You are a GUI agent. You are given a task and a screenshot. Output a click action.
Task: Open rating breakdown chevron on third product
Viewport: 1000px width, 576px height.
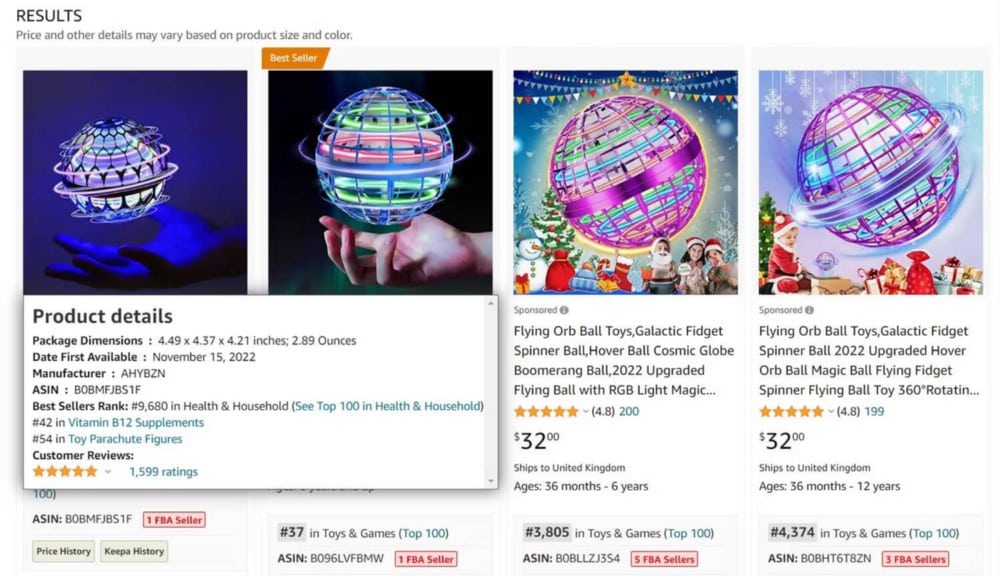tap(586, 412)
